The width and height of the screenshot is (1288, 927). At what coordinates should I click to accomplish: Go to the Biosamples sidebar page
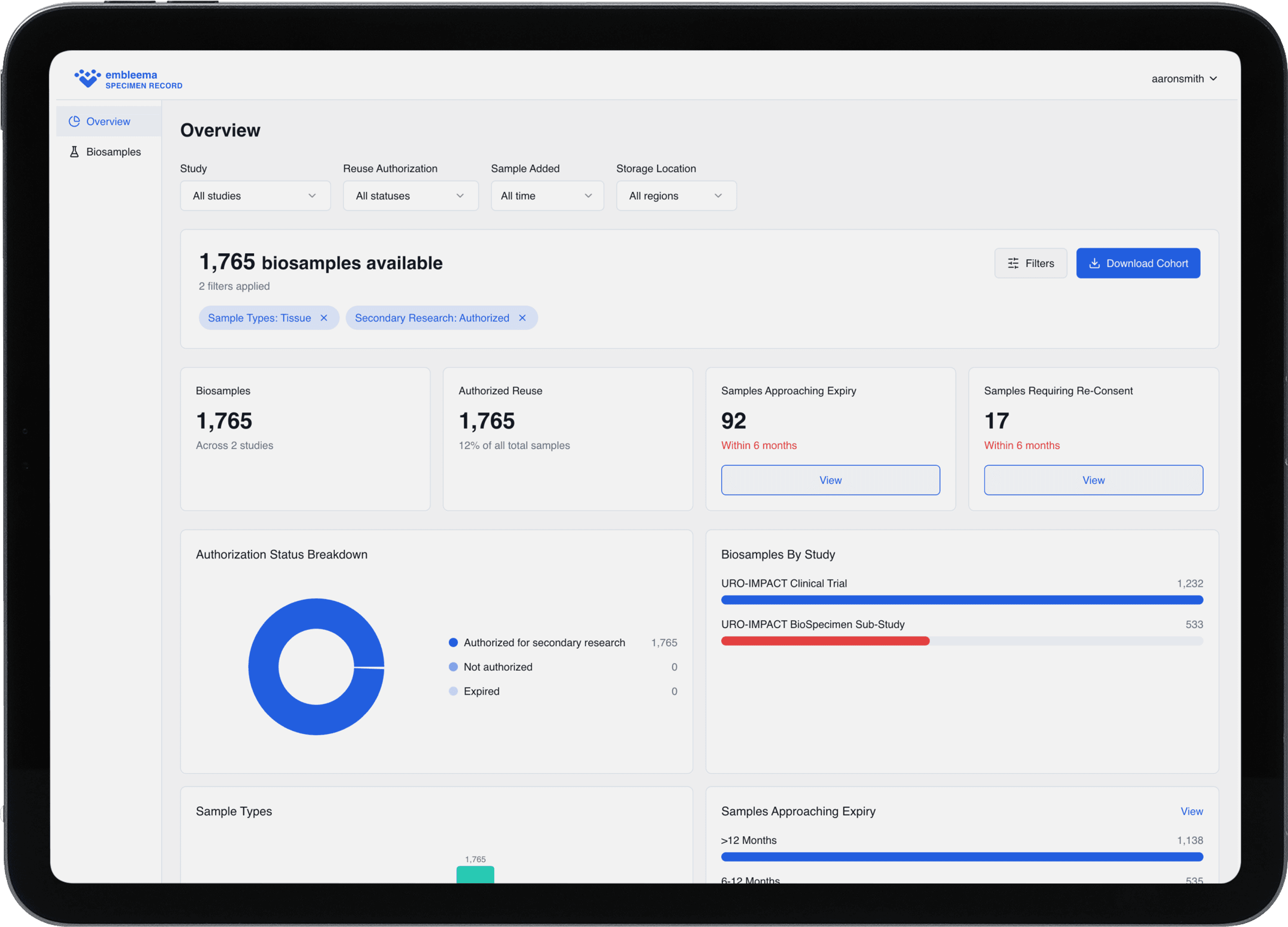[113, 152]
